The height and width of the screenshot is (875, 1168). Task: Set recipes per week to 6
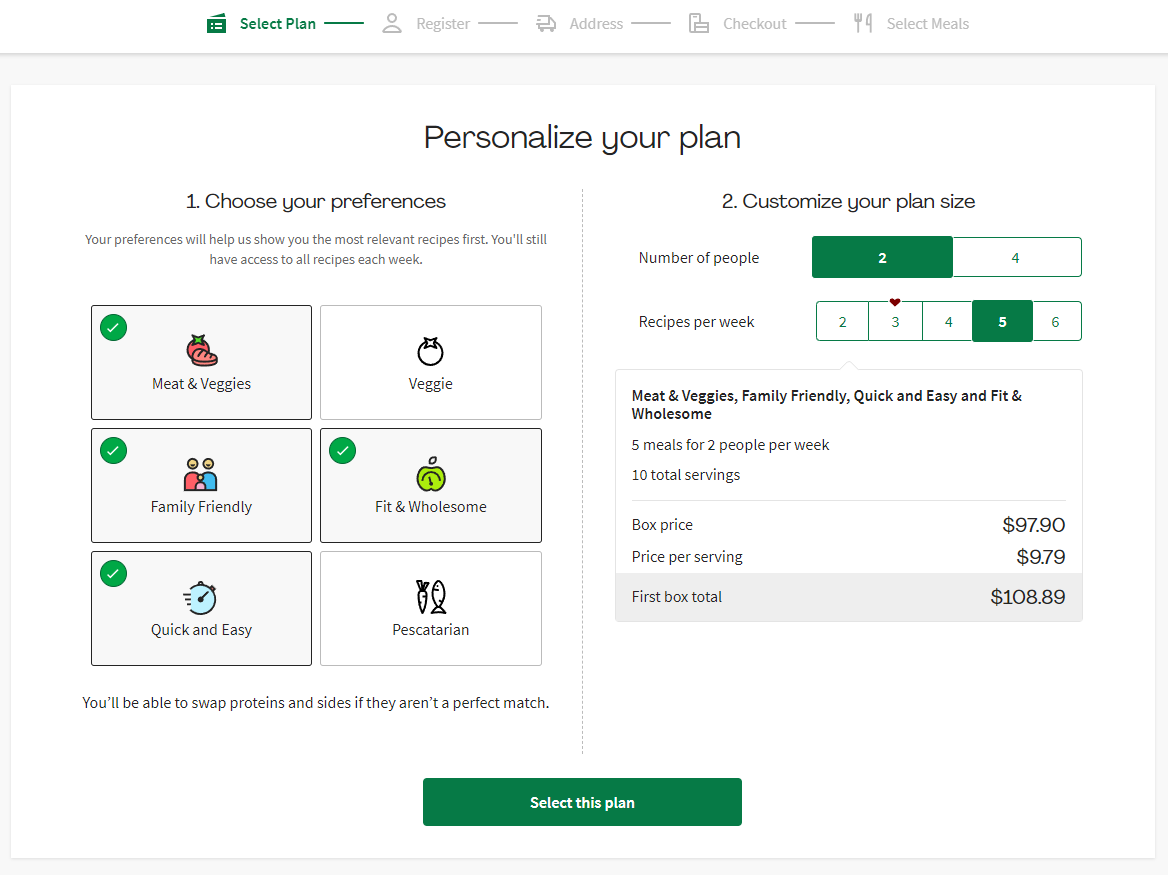pyautogui.click(x=1055, y=322)
